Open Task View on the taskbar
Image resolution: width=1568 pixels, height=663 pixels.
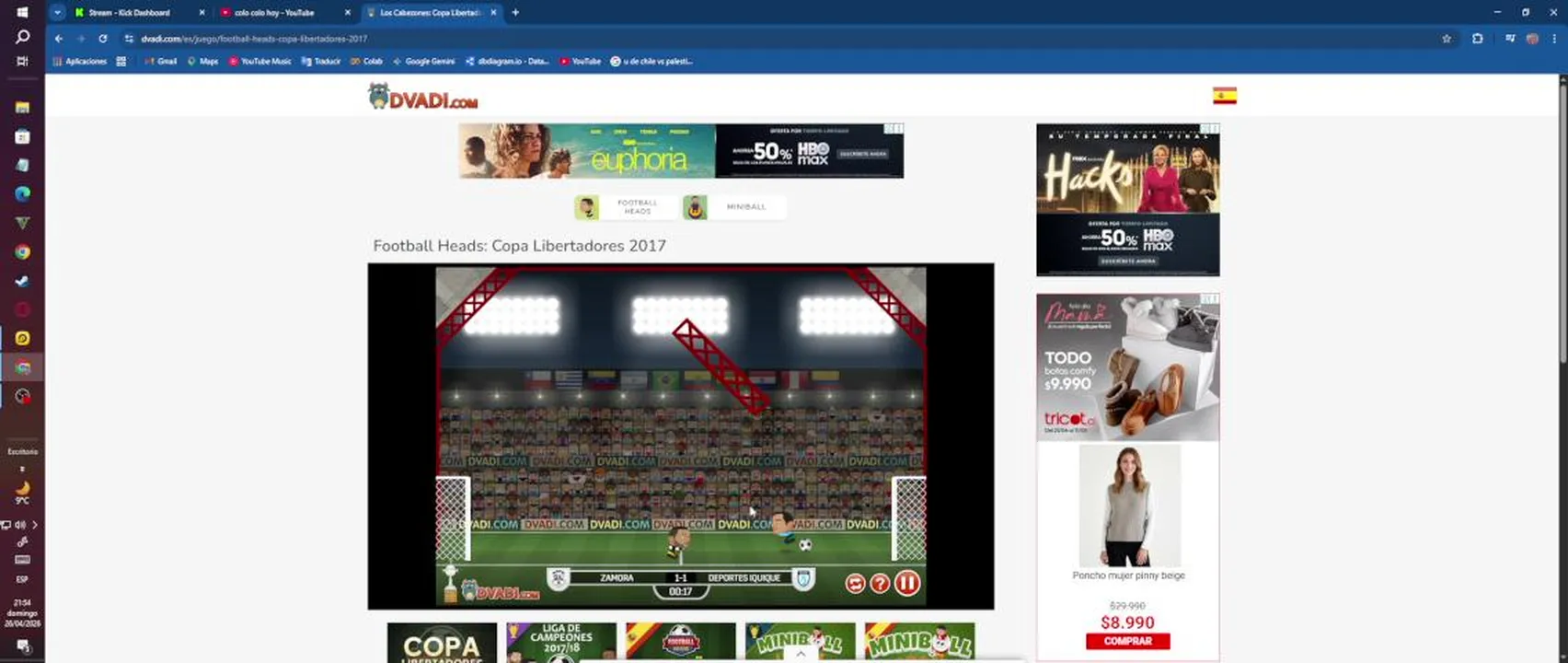(x=22, y=61)
